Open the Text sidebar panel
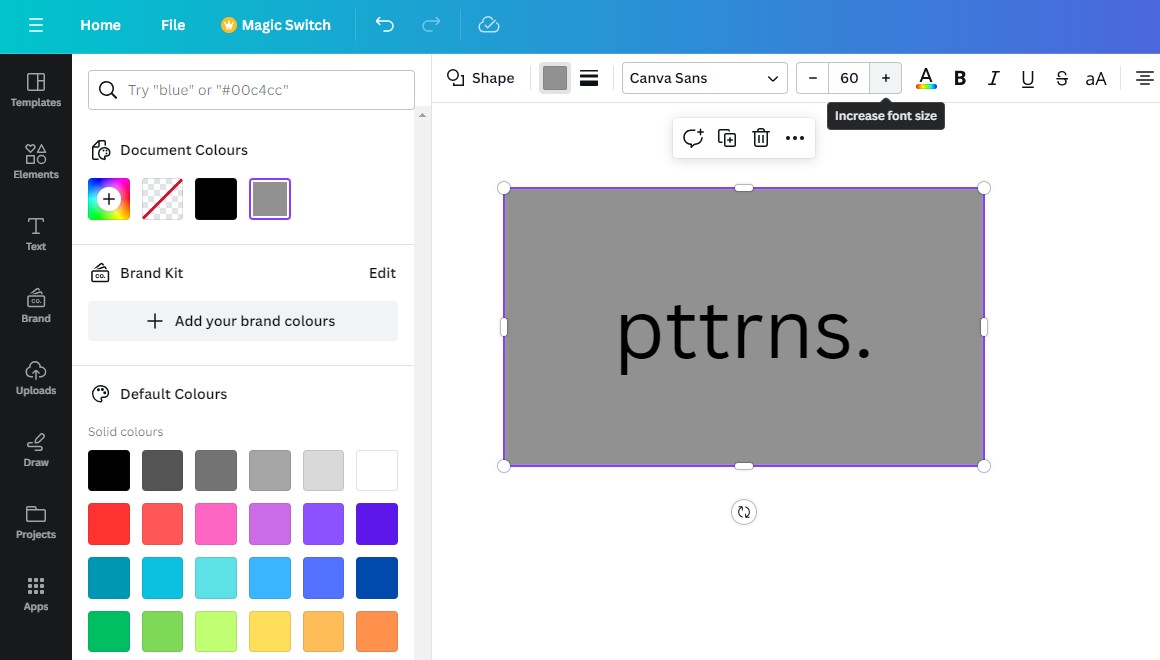Screen dimensions: 1160x660 click(x=36, y=234)
